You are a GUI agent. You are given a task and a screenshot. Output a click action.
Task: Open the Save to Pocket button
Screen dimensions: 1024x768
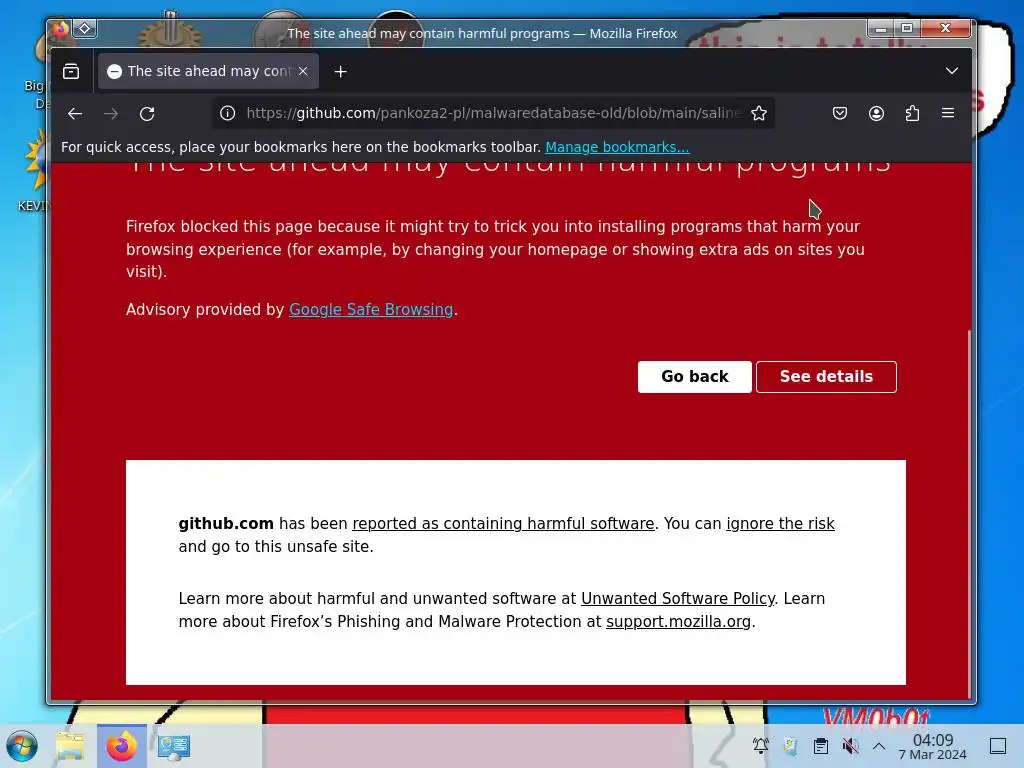pyautogui.click(x=840, y=113)
